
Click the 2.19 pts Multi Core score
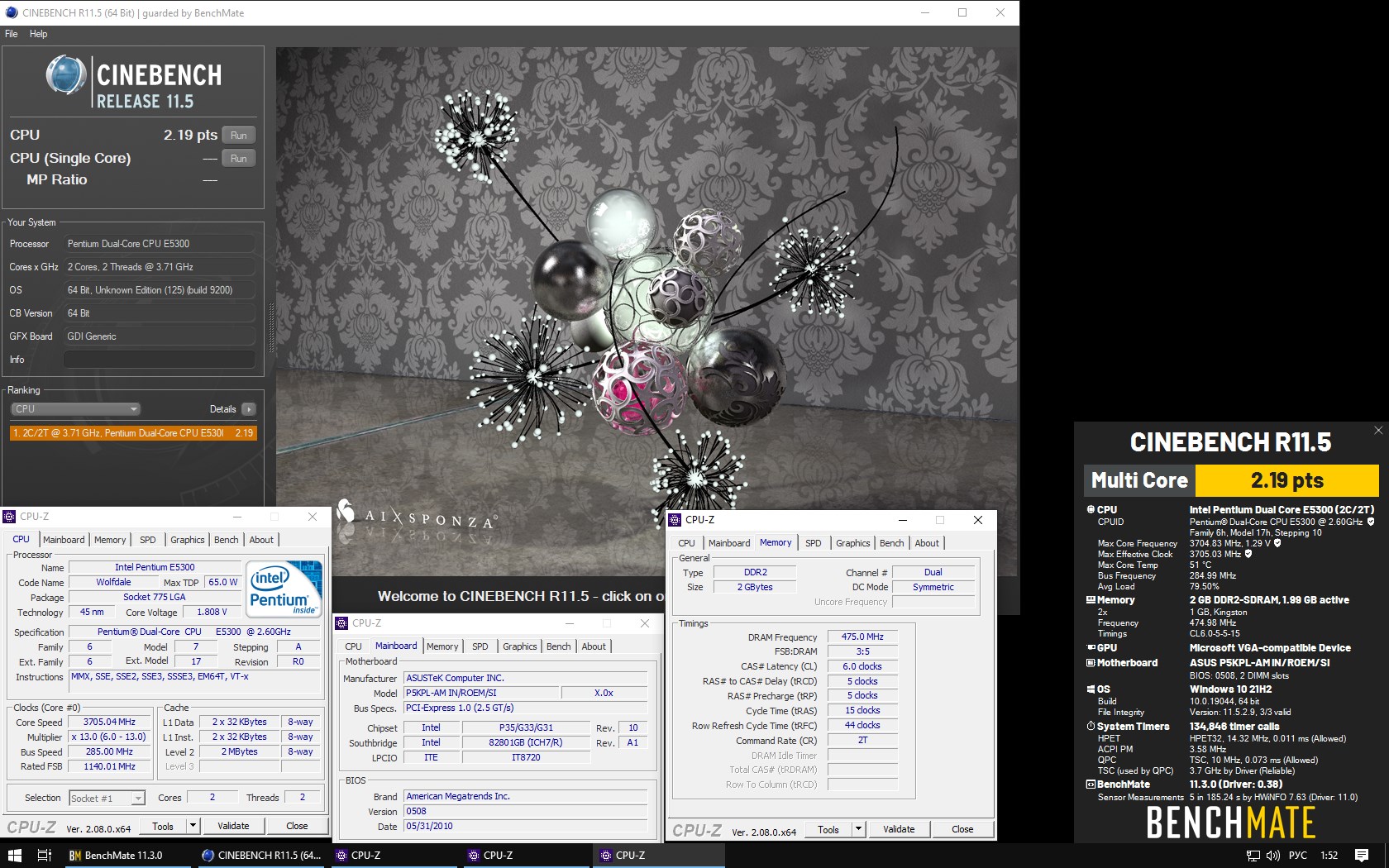pyautogui.click(x=1287, y=480)
